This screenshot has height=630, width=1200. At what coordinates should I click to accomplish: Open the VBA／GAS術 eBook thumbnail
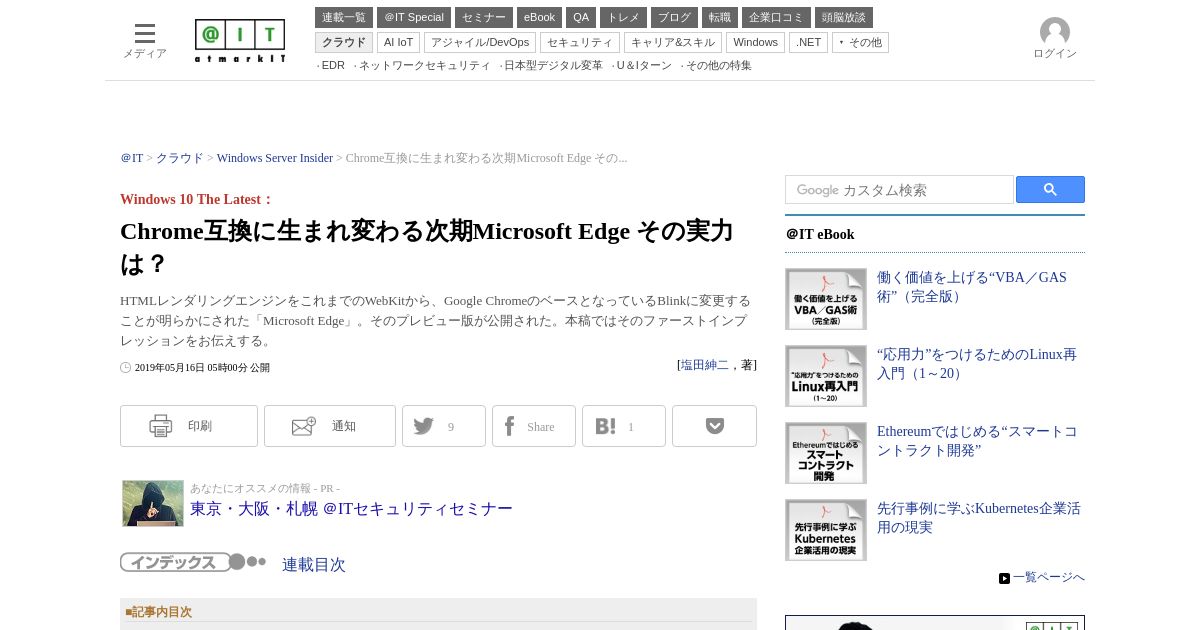[826, 299]
